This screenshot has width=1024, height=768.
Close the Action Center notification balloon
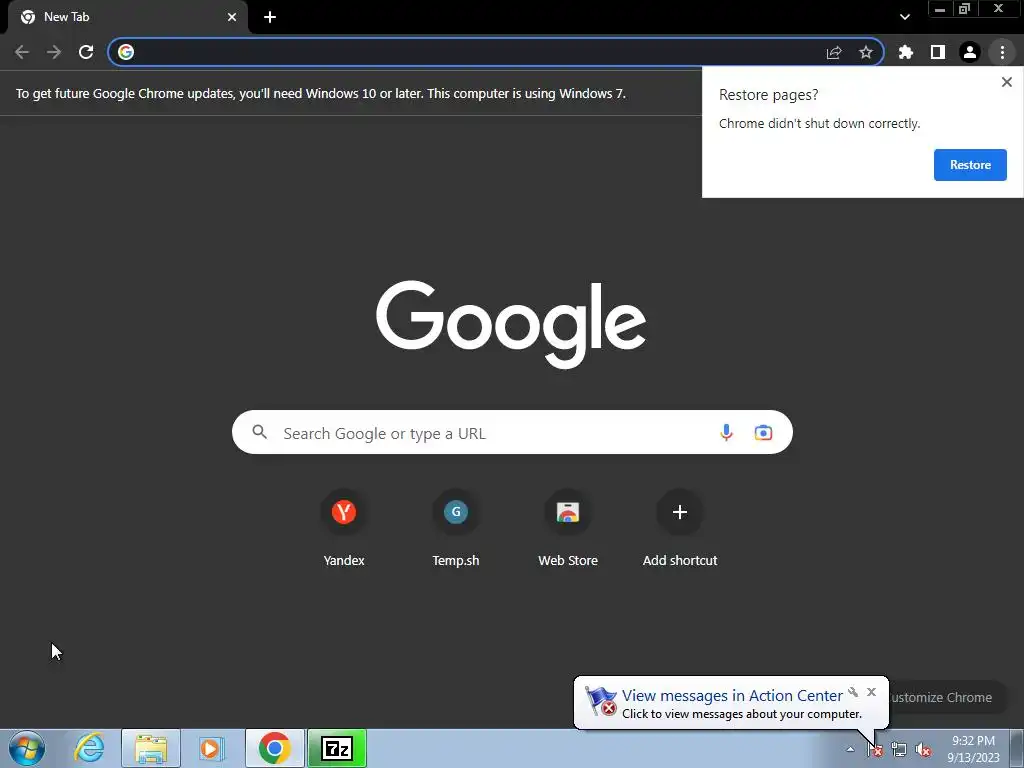click(871, 692)
